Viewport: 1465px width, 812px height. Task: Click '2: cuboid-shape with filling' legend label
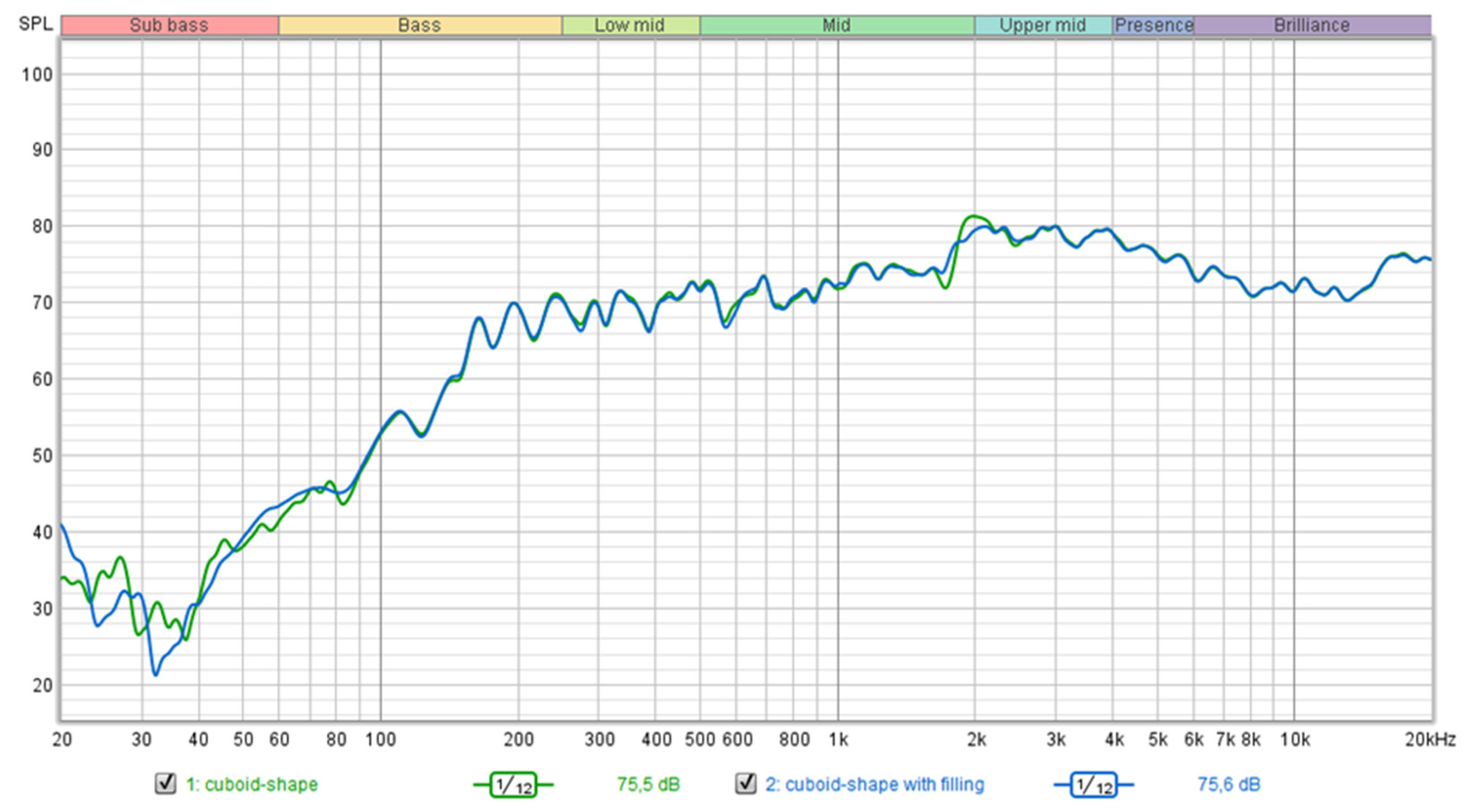[x=875, y=784]
